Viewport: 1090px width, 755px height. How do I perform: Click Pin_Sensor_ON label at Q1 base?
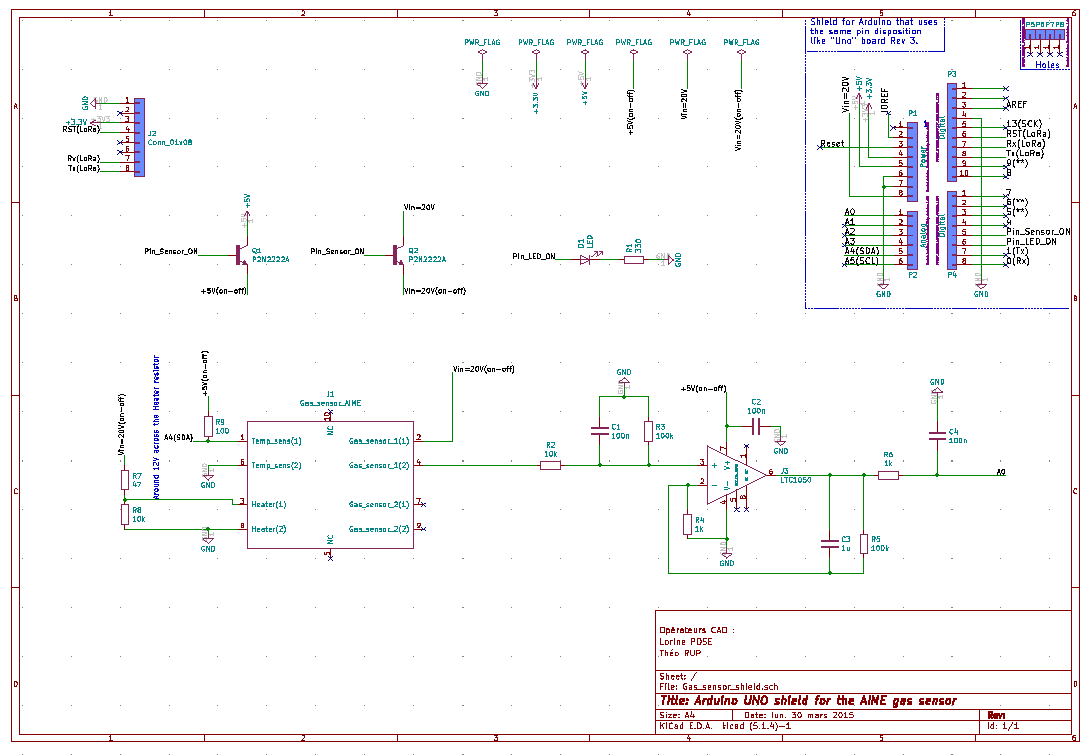[x=171, y=251]
